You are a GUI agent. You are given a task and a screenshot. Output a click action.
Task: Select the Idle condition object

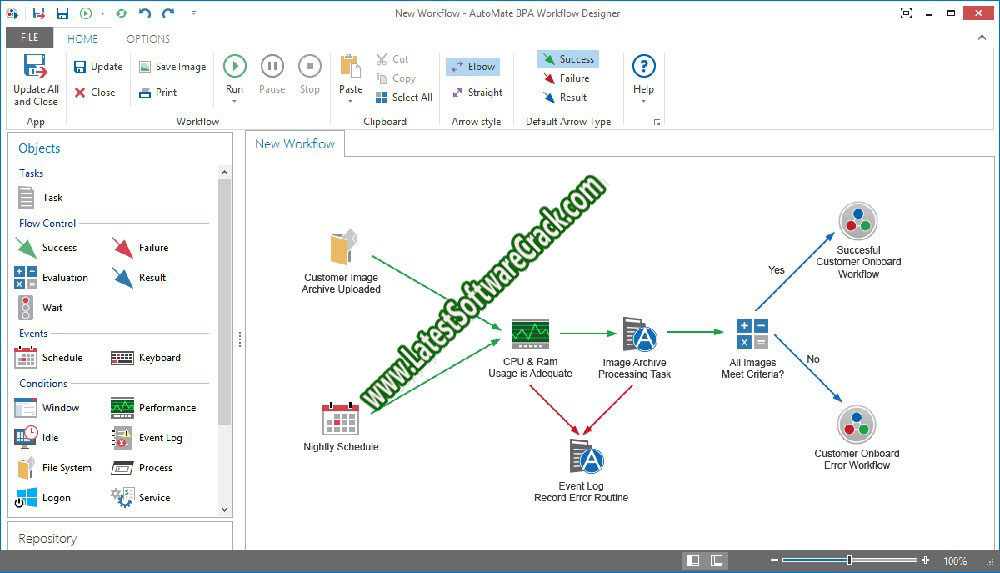click(37, 438)
